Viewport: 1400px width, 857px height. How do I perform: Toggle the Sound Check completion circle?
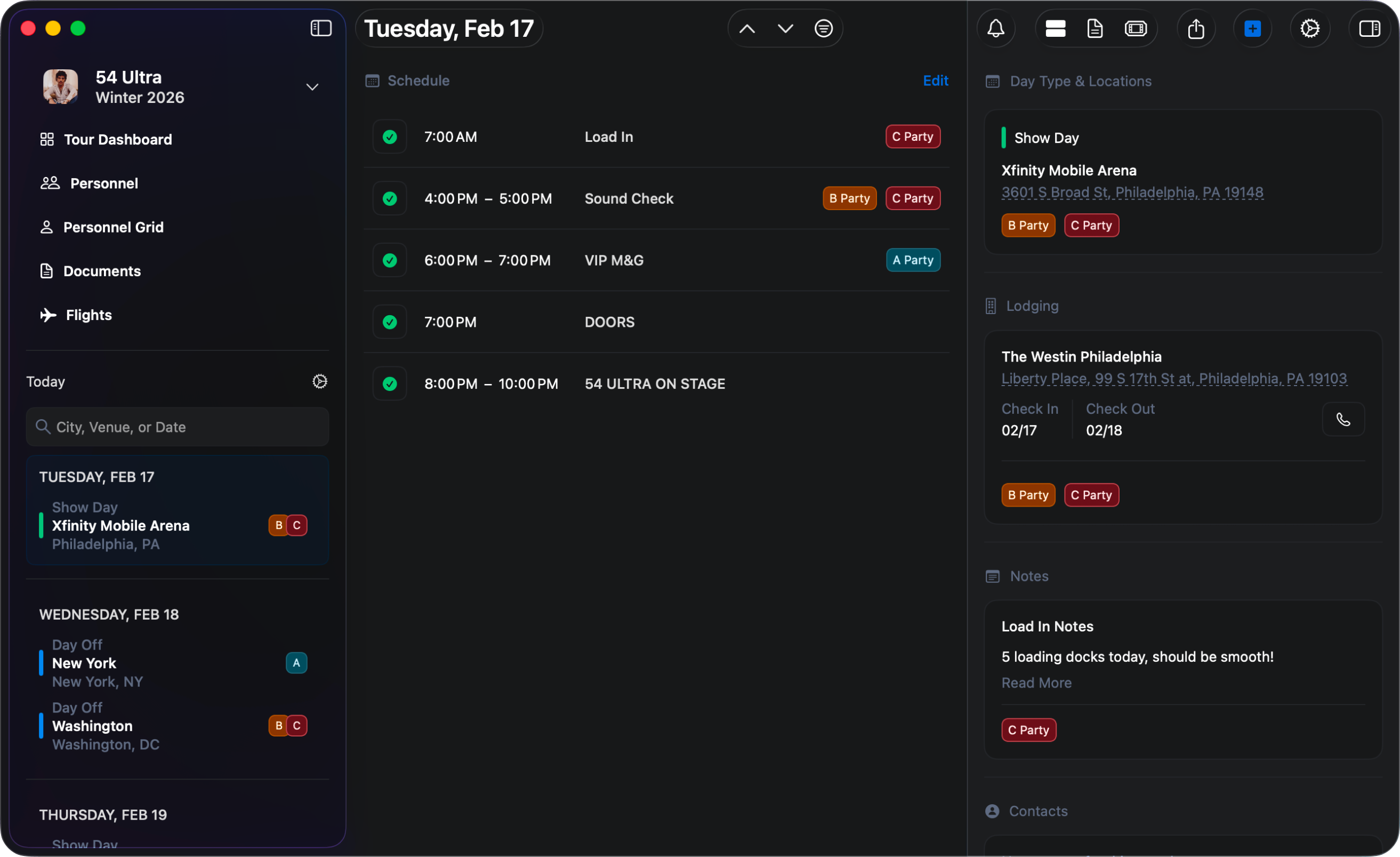(x=389, y=198)
